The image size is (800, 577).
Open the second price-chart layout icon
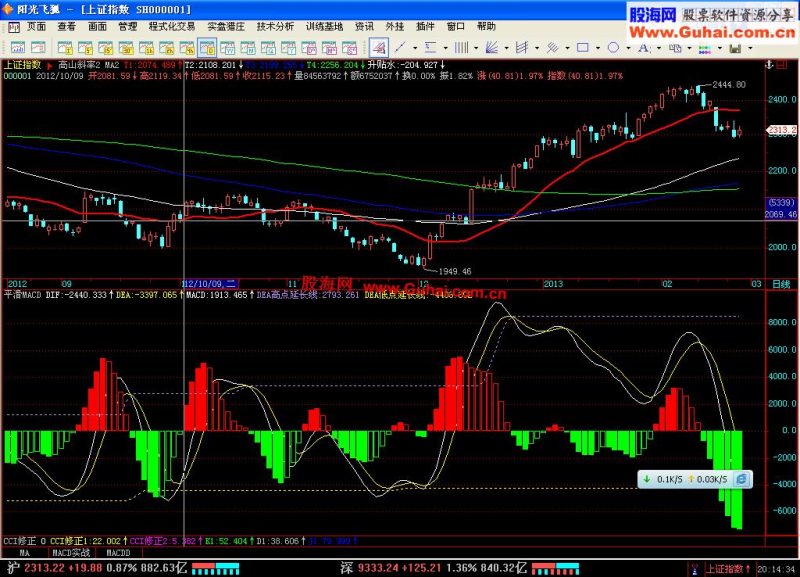pyautogui.click(x=39, y=48)
